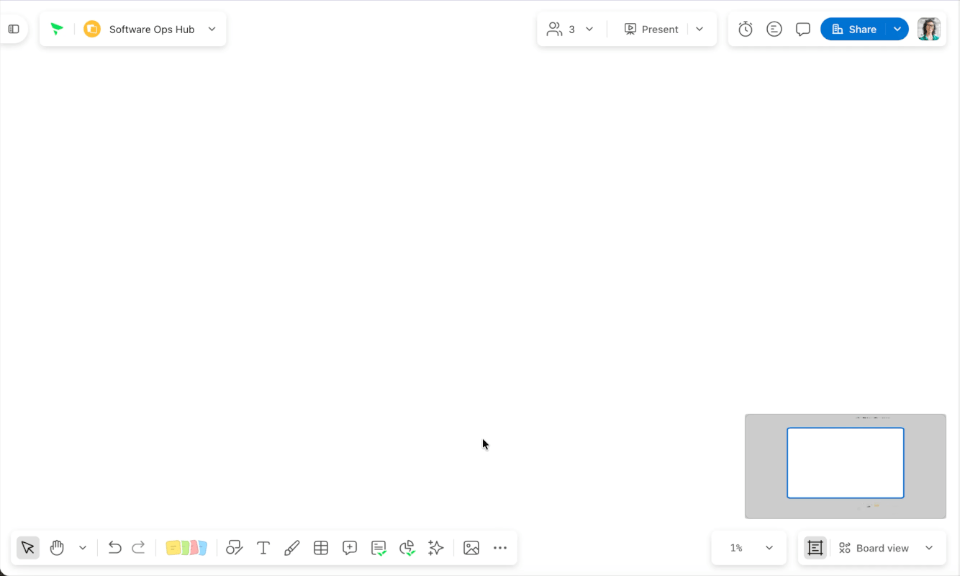Image resolution: width=960 pixels, height=576 pixels.
Task: Expand the zoom level dropdown
Action: click(x=770, y=548)
